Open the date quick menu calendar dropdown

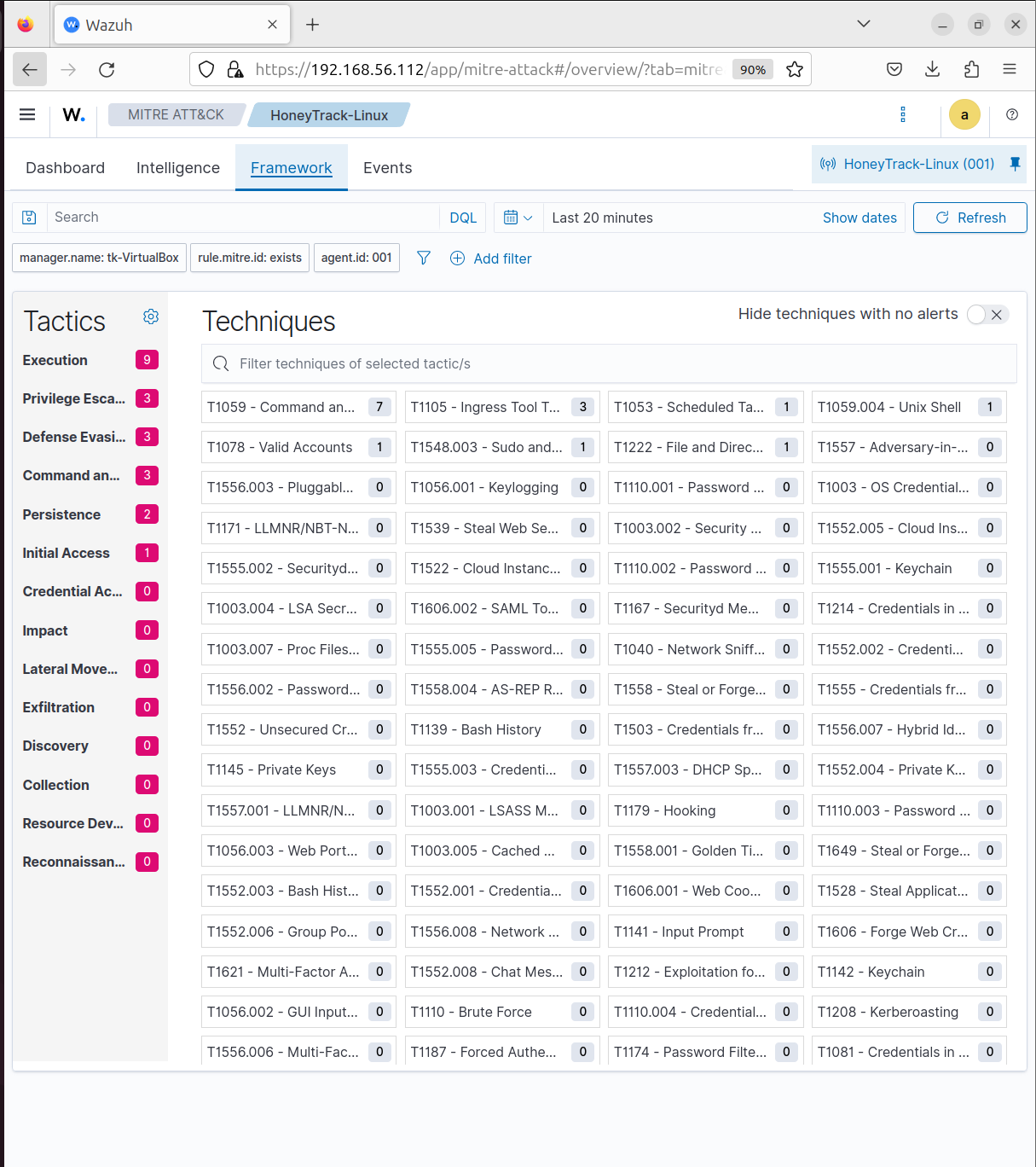pos(518,218)
